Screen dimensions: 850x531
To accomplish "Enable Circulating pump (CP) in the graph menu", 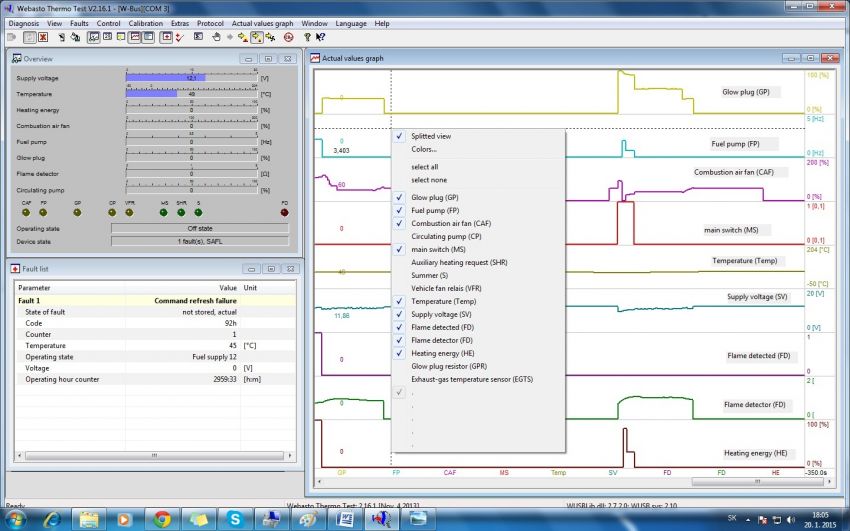I will click(x=446, y=236).
